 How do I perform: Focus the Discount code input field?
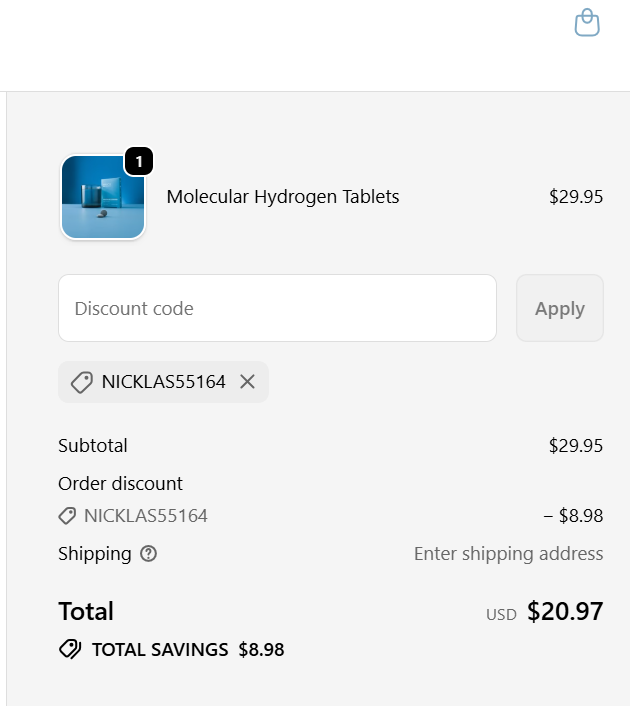point(277,308)
